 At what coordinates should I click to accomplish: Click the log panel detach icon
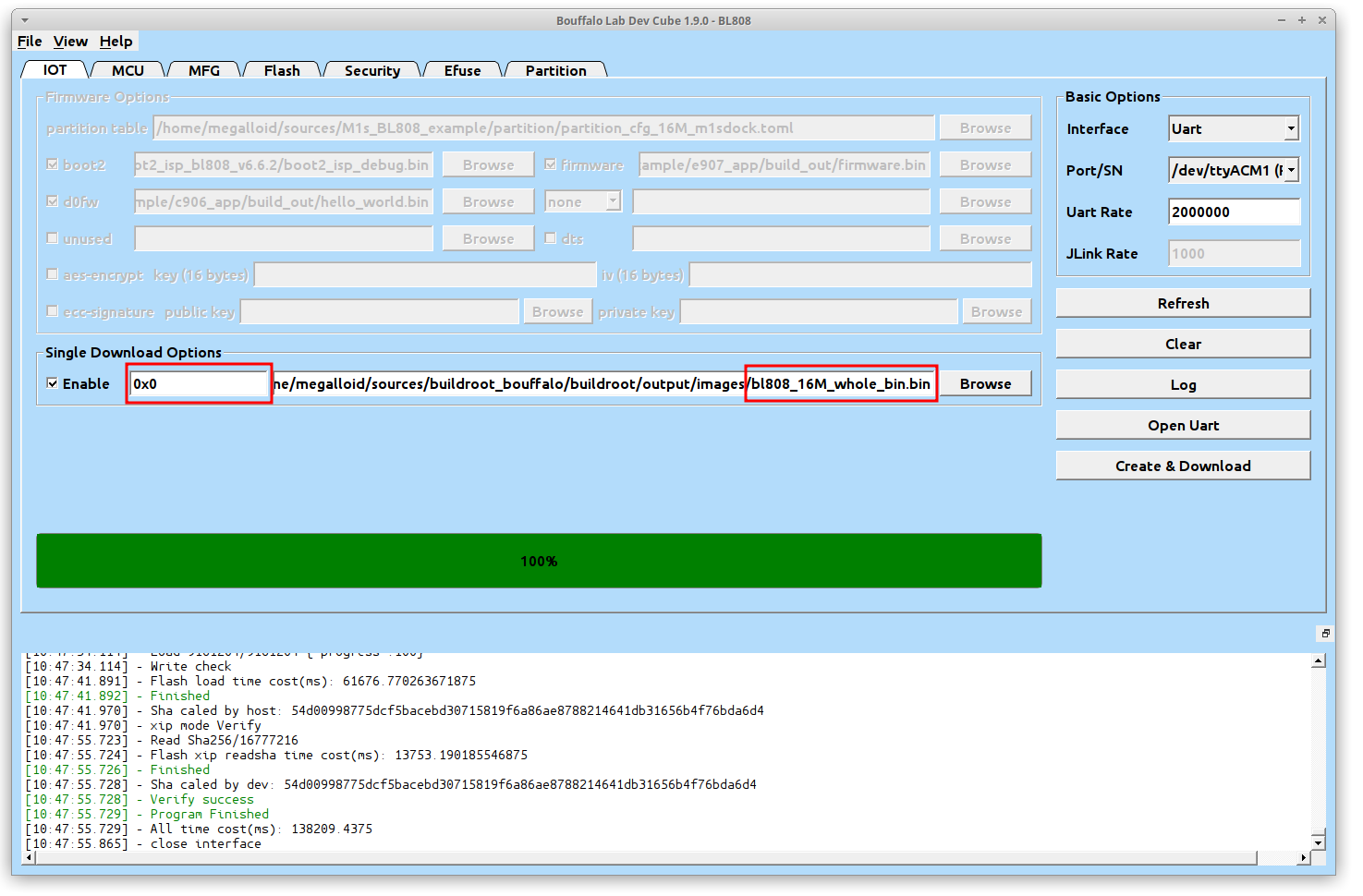[1325, 633]
